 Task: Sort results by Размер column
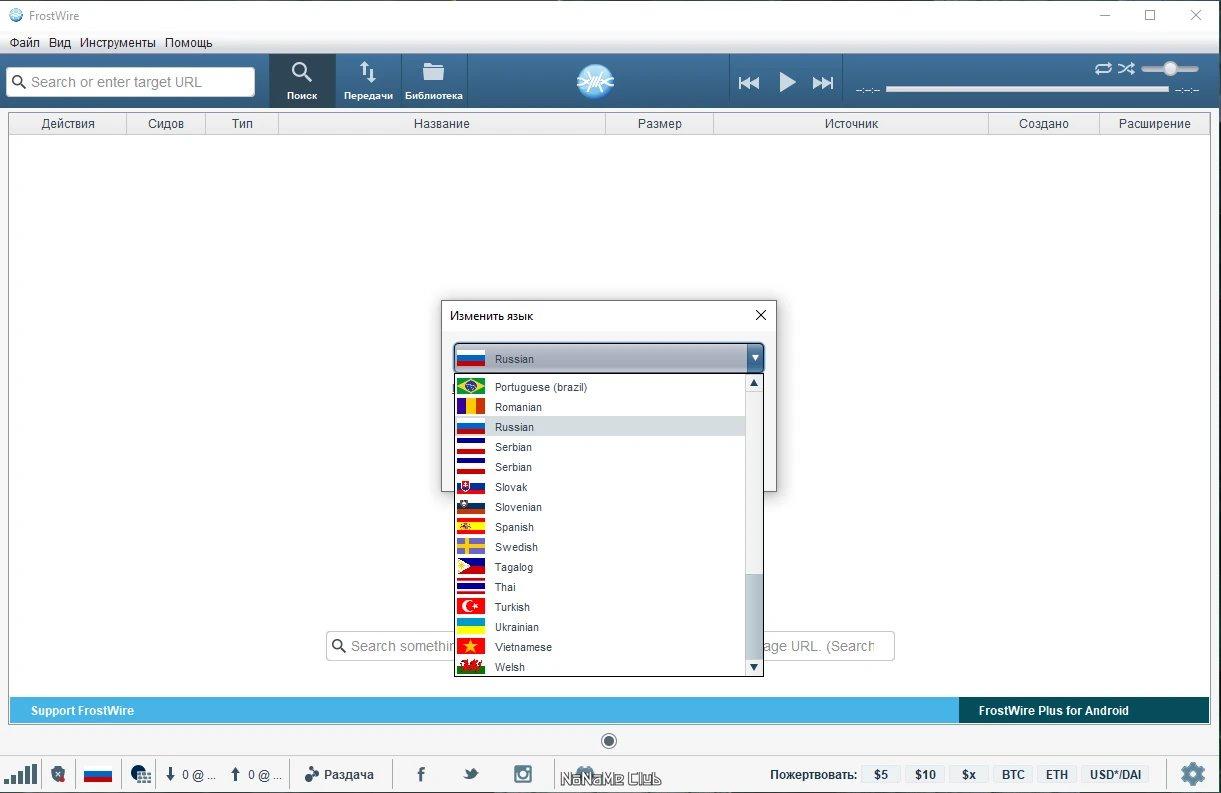click(660, 124)
